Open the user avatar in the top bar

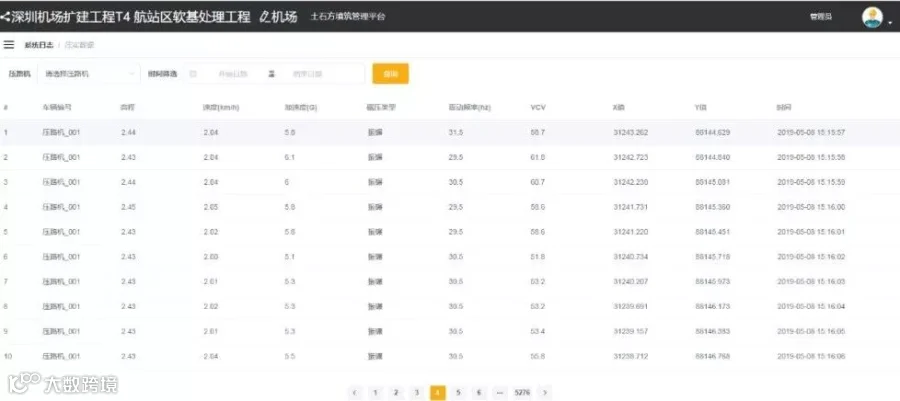[872, 18]
